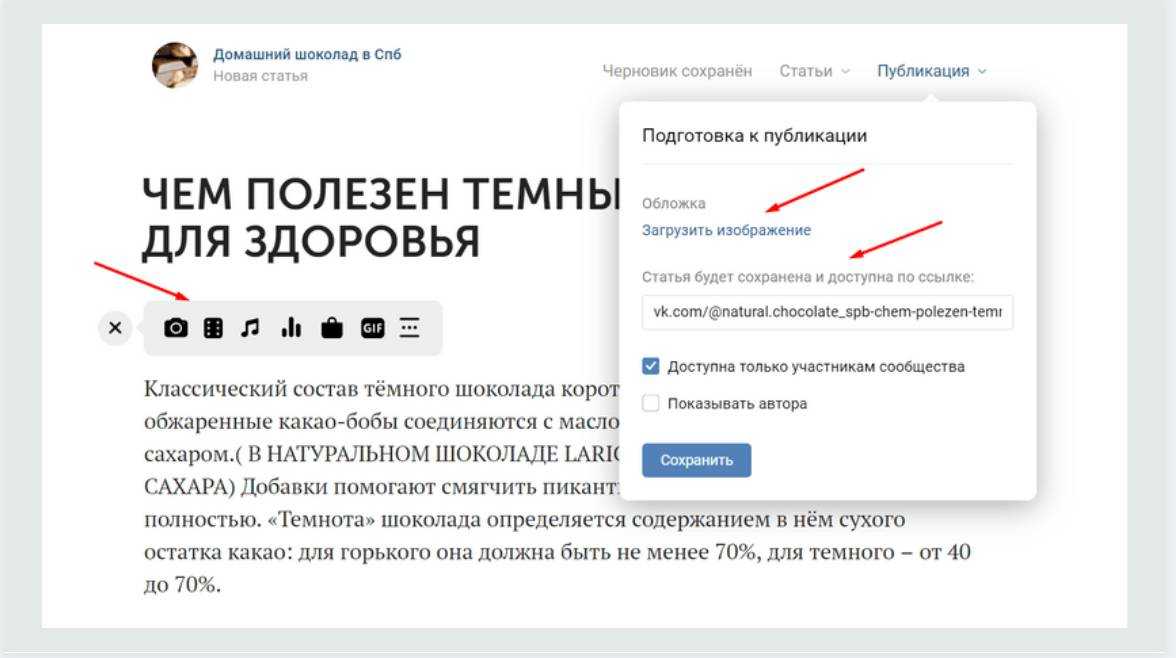
Task: Open the "Домашний шоколад в Спб" community link
Action: [x=307, y=55]
